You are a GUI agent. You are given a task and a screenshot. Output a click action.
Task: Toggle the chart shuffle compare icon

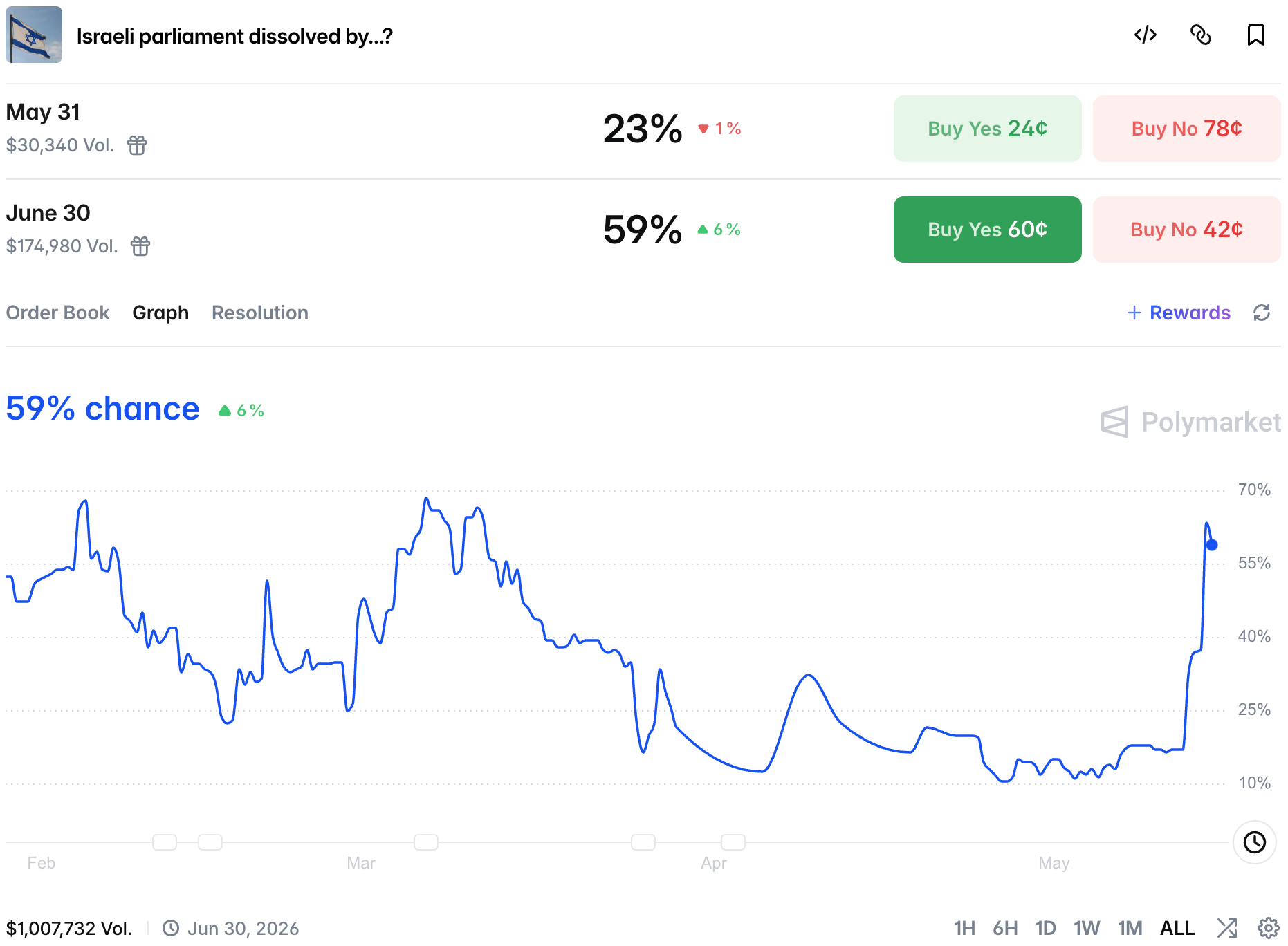[x=1227, y=928]
